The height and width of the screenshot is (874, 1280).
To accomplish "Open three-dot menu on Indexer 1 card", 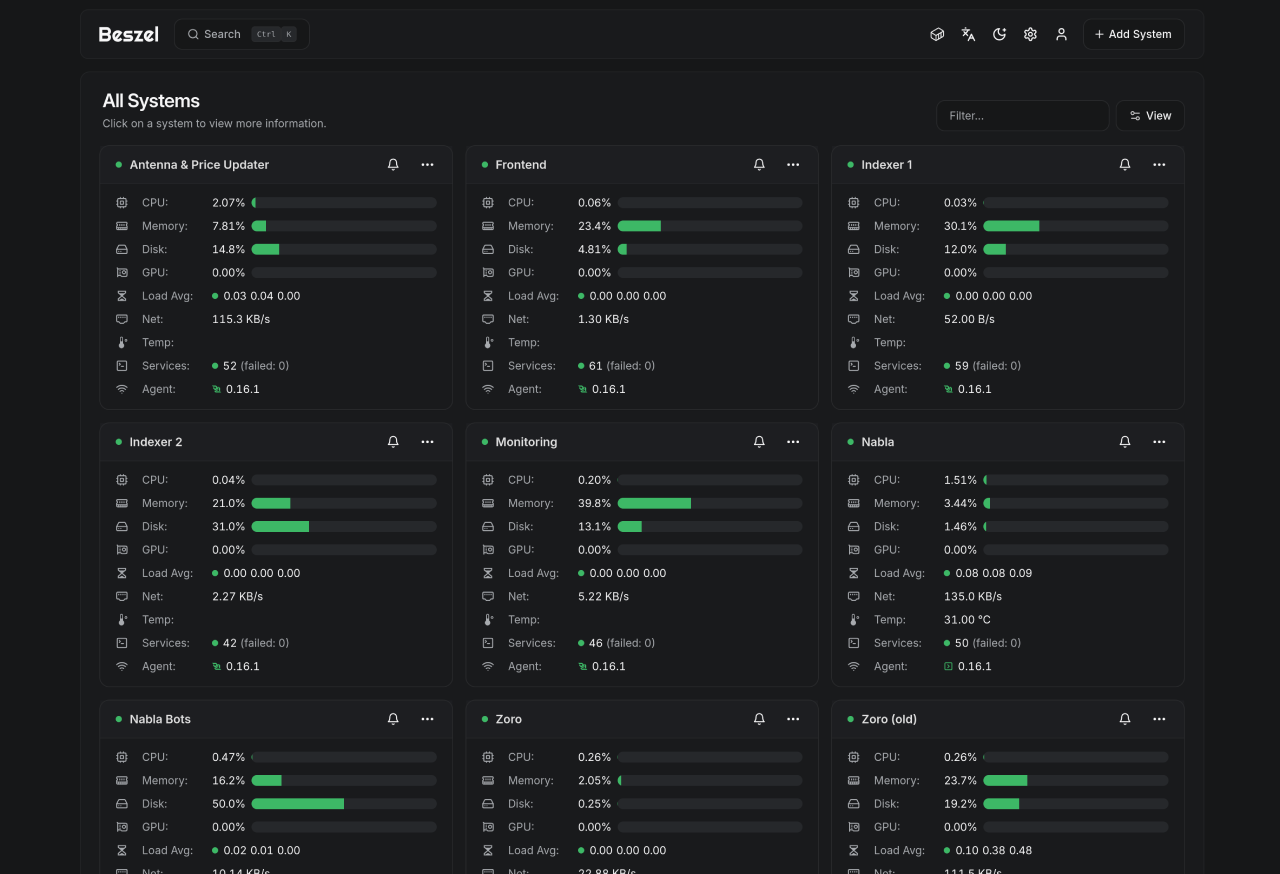I will 1159,165.
